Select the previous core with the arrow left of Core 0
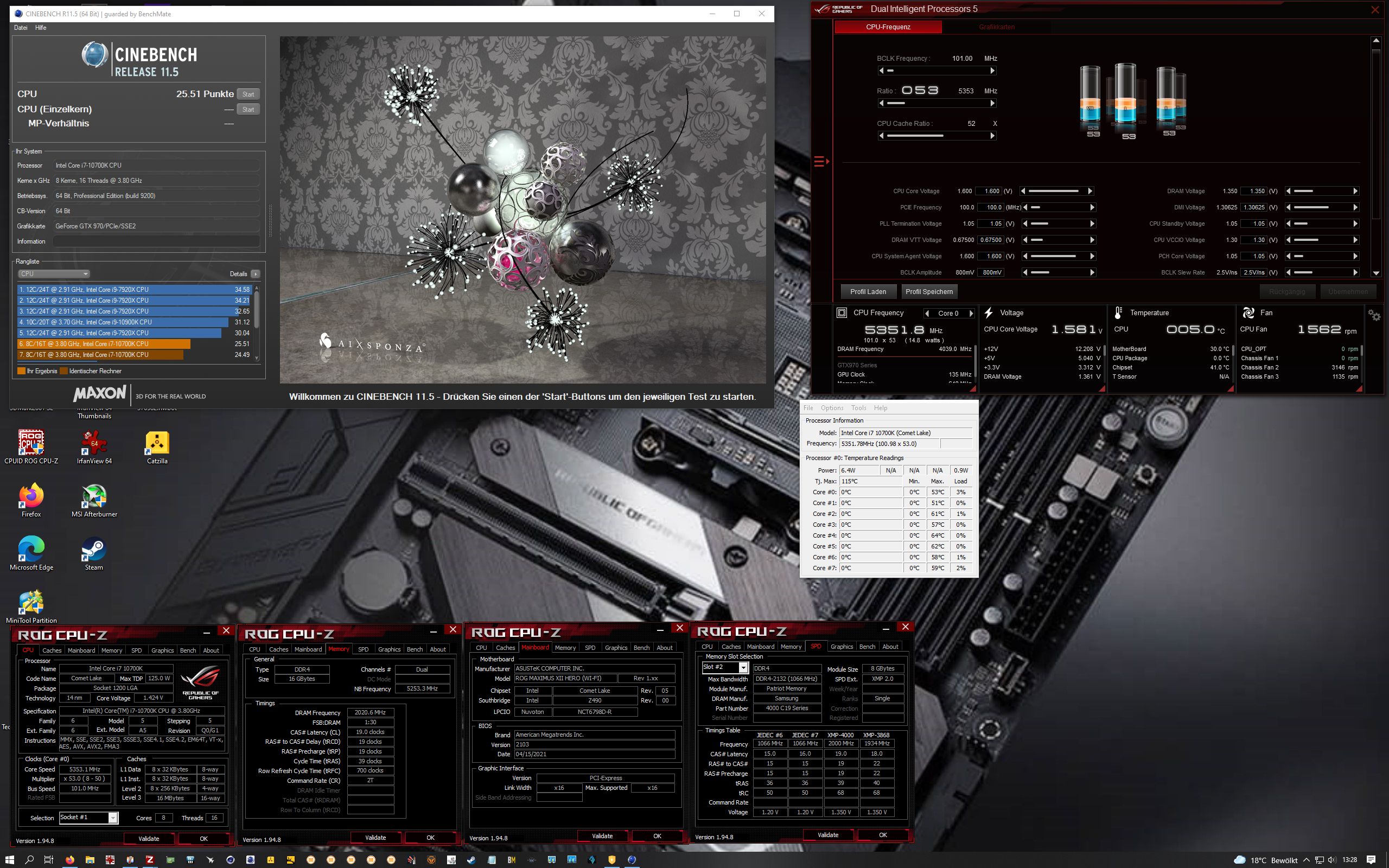 click(926, 314)
